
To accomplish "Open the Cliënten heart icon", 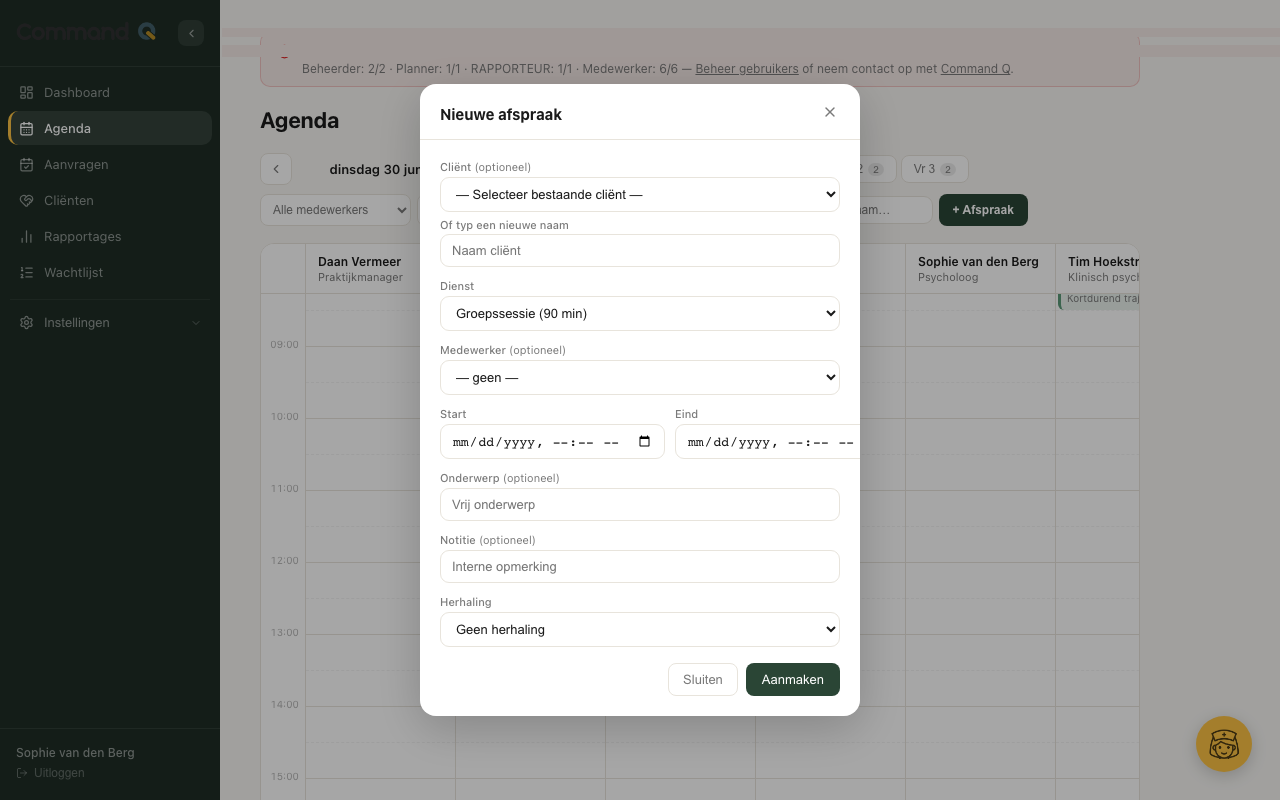I will pos(27,200).
